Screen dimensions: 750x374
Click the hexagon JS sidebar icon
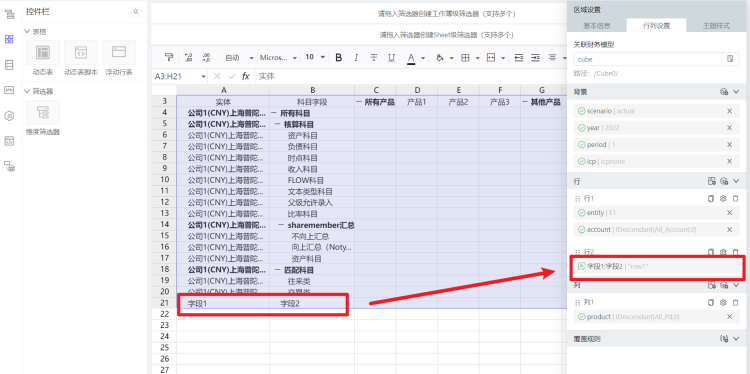(9, 115)
